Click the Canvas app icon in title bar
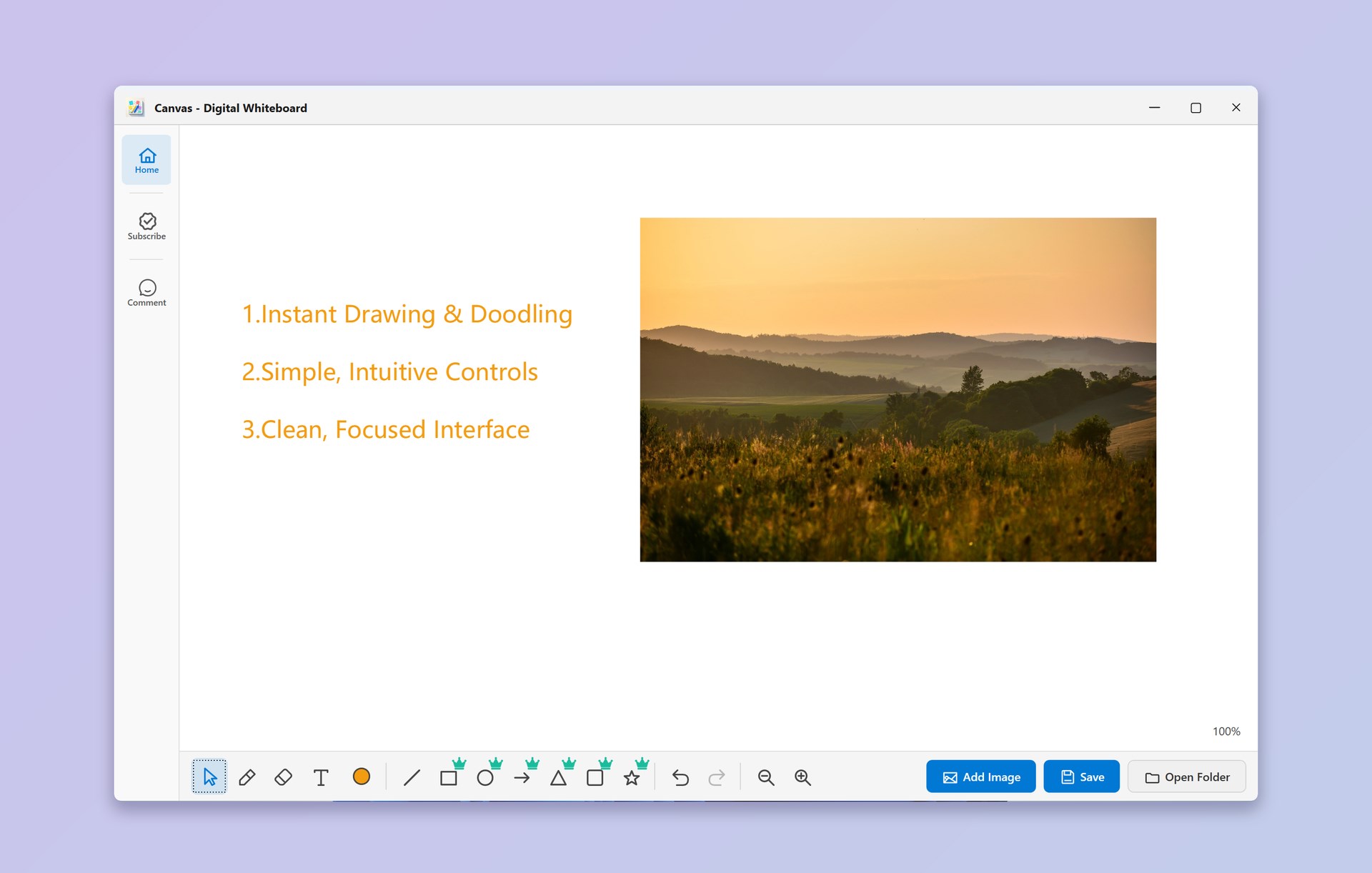Image resolution: width=1372 pixels, height=873 pixels. point(136,108)
